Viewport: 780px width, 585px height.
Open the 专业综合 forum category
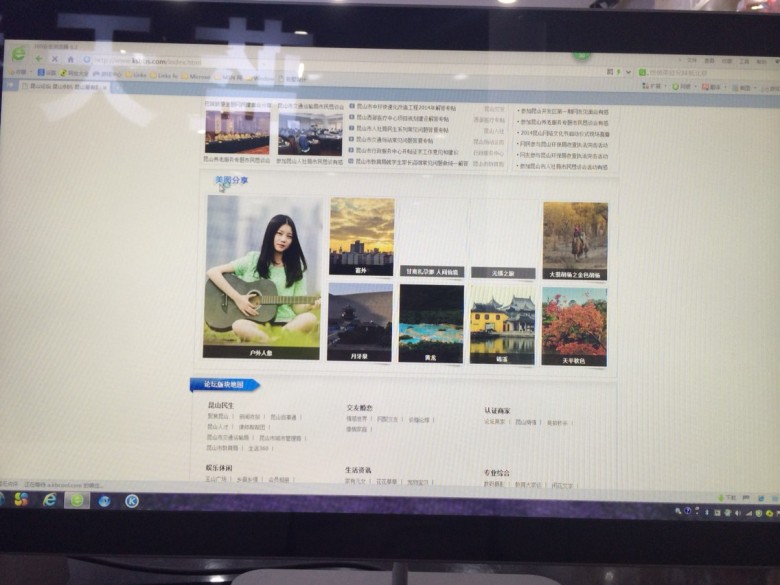tap(496, 473)
